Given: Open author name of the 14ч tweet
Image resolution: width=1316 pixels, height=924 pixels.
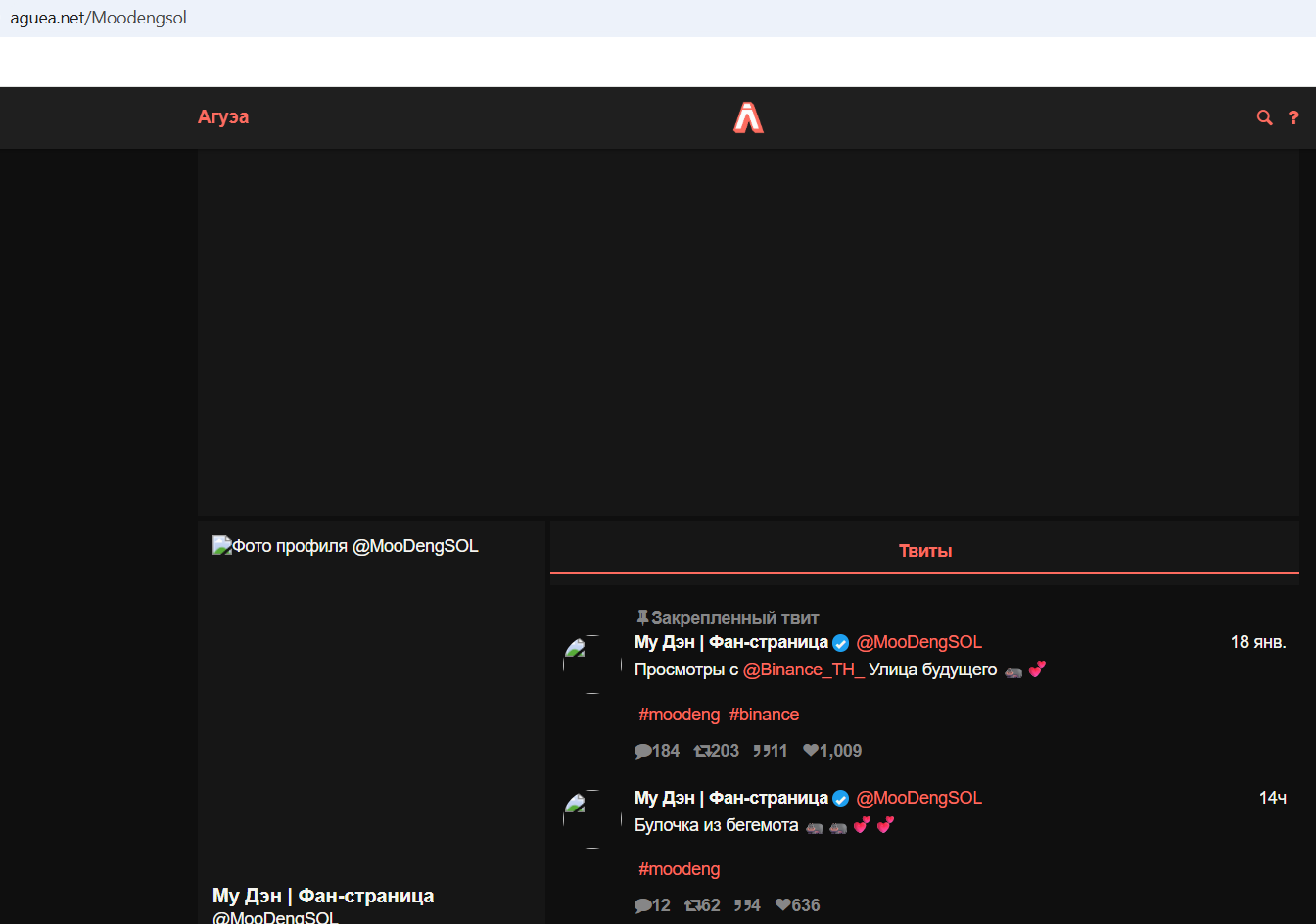Looking at the screenshot, I should click(x=731, y=798).
